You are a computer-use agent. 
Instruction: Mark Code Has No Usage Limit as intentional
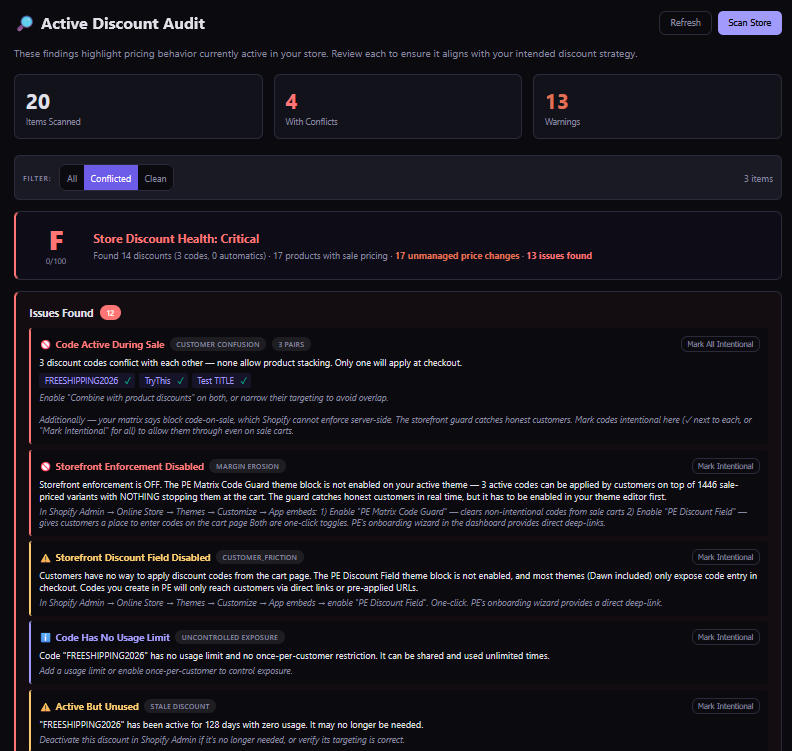tap(725, 637)
